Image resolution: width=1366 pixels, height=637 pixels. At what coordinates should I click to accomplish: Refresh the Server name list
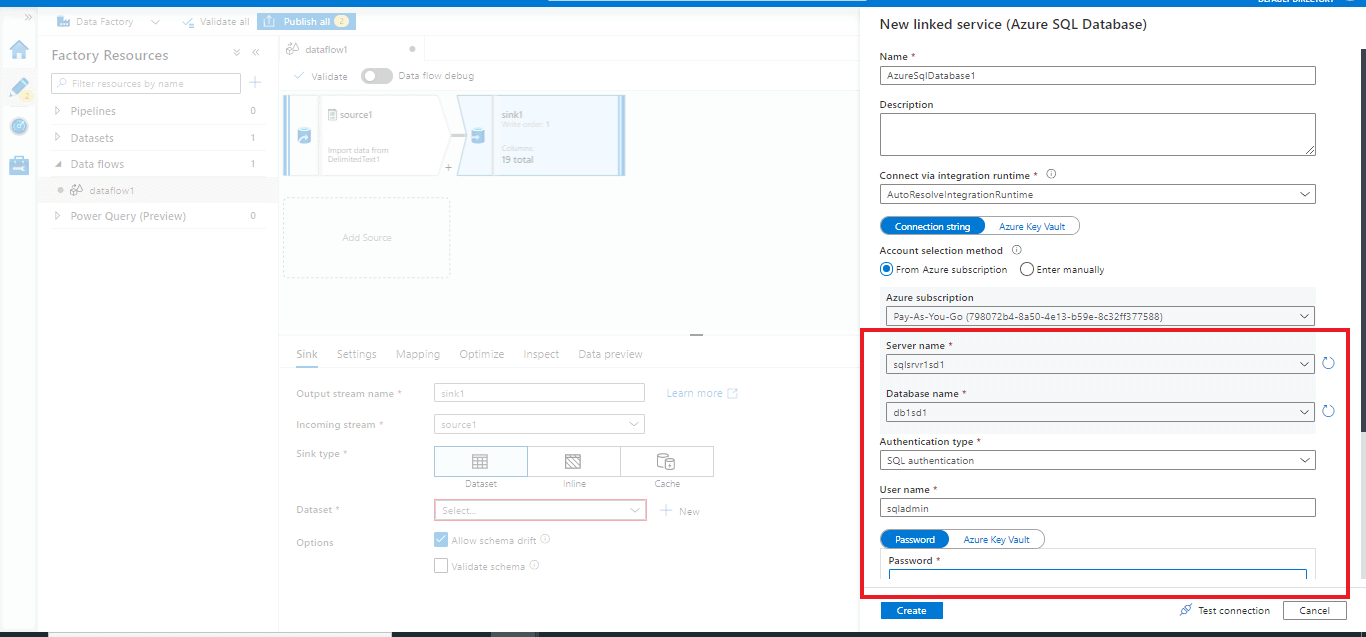coord(1328,363)
